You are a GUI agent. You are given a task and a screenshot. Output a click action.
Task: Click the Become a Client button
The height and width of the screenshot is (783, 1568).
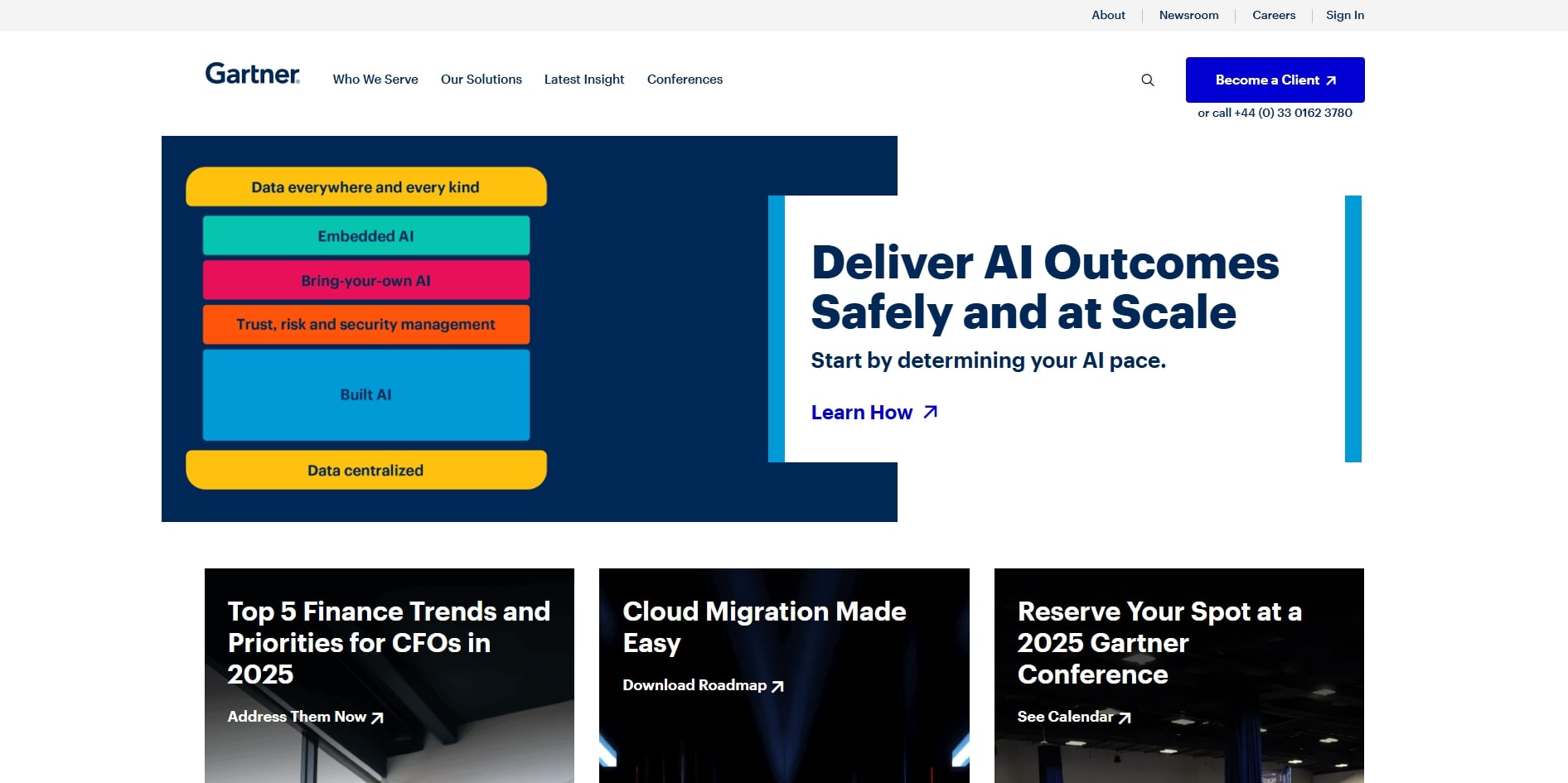tap(1275, 80)
